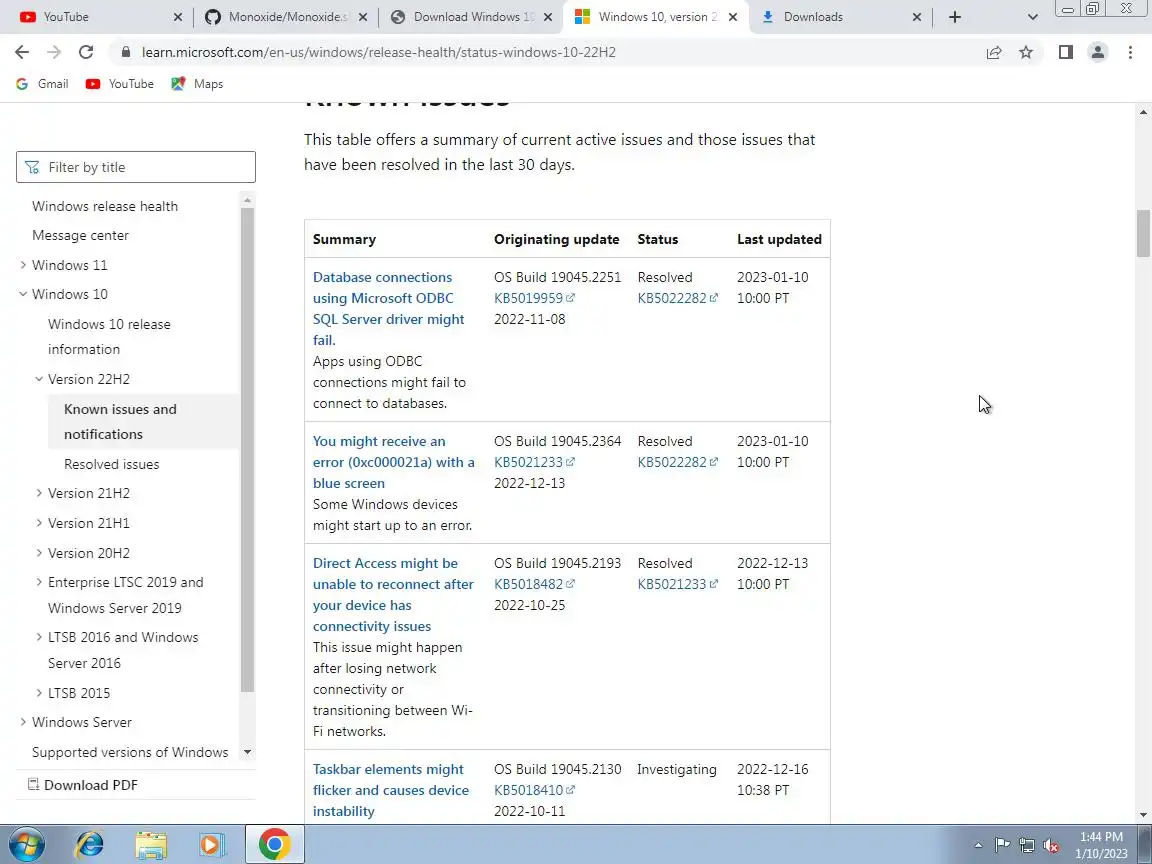Open KB5019959 originating update link
The height and width of the screenshot is (864, 1152).
[534, 298]
